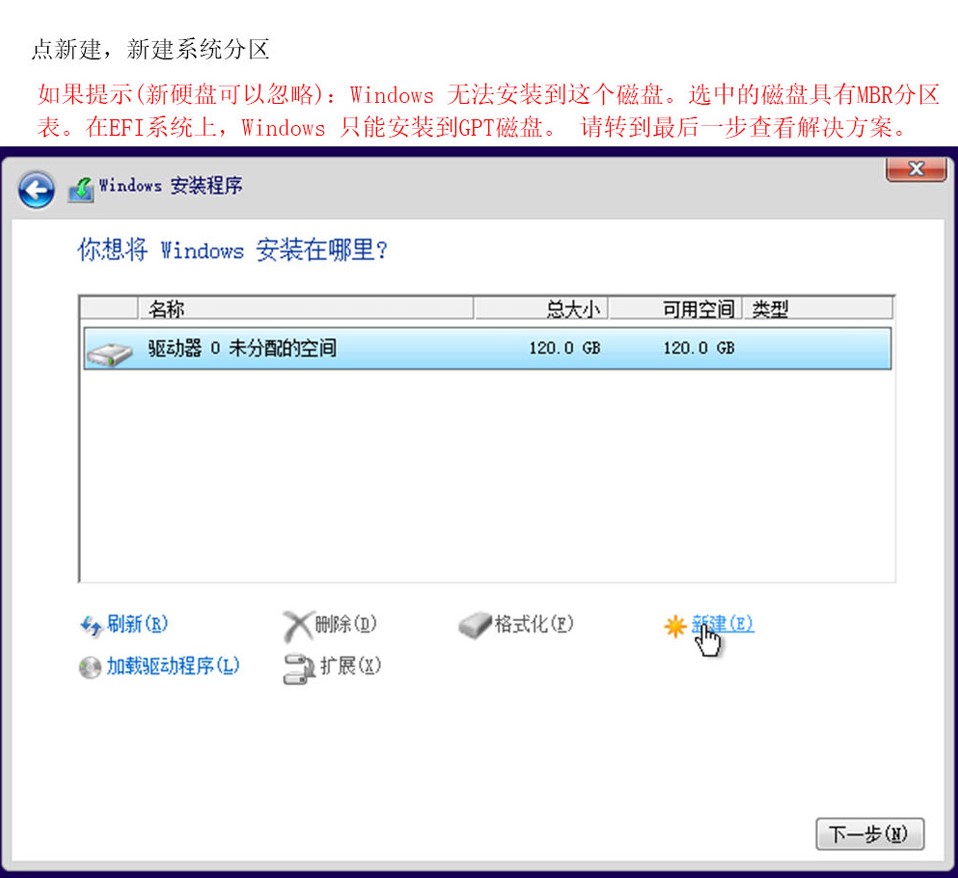Screen dimensions: 958x878
Task: Click the load driver CD icon
Action: 90,667
